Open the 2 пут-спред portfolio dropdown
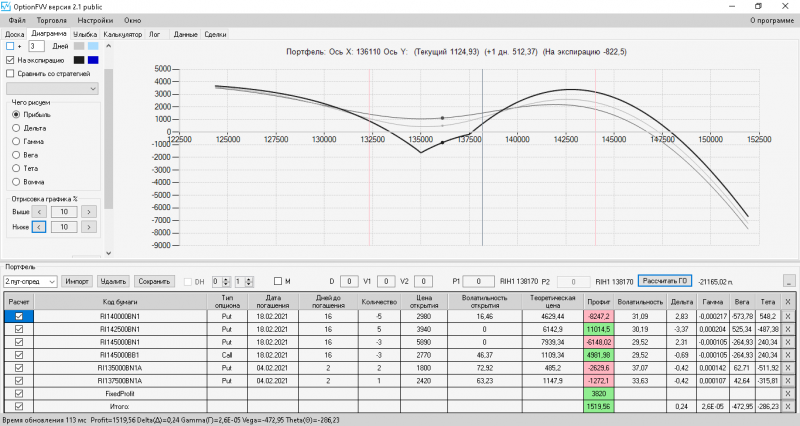Viewport: 800px width, 426px height. (x=30, y=281)
